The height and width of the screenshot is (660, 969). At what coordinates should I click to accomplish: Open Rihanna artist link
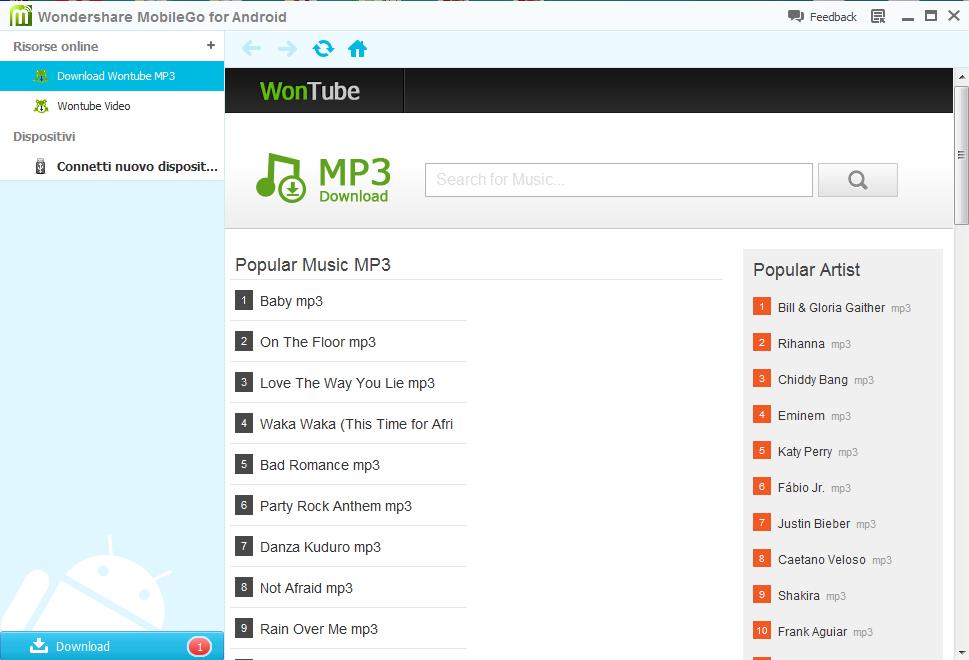click(x=801, y=344)
